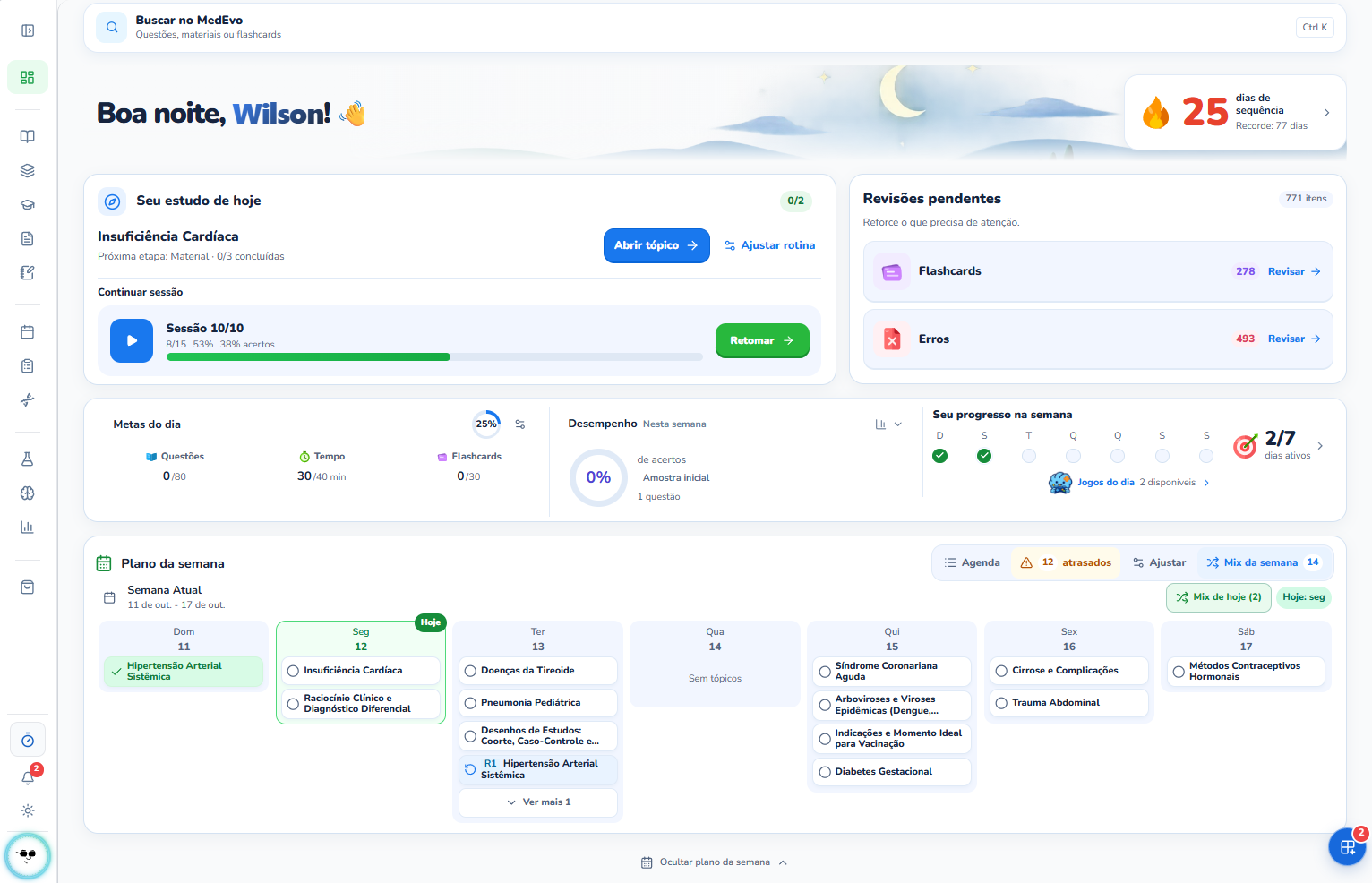Expand Ver mais 1 under Tuesday

[x=538, y=802]
